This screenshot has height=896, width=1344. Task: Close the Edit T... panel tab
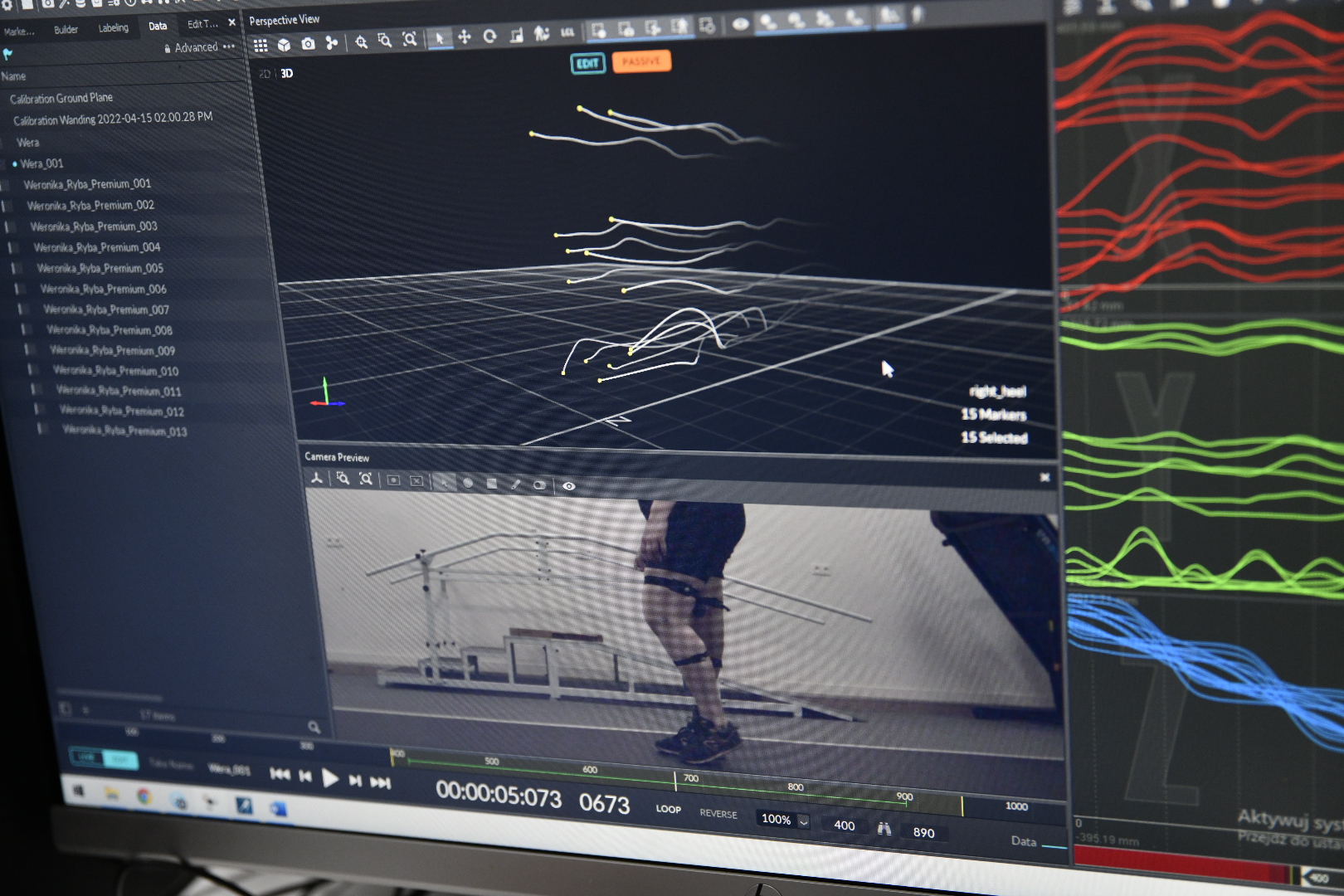coord(232,22)
